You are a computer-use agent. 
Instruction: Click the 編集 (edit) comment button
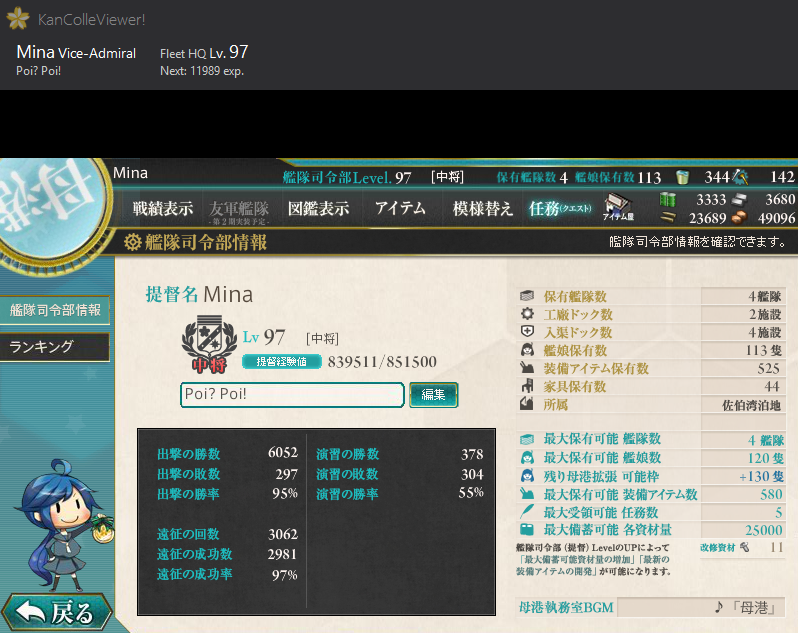[x=434, y=395]
